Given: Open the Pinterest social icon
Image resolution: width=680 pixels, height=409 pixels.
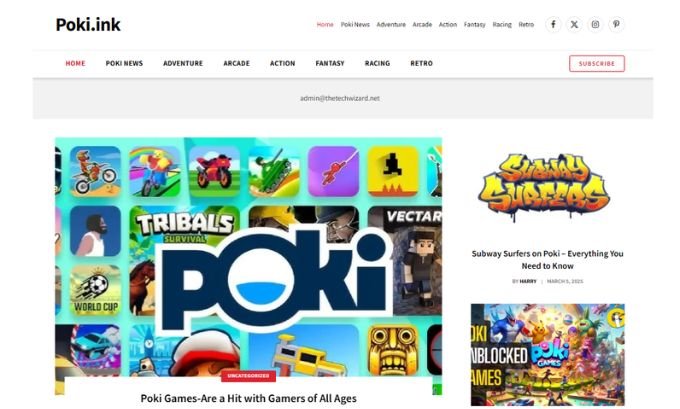Looking at the screenshot, I should (616, 24).
